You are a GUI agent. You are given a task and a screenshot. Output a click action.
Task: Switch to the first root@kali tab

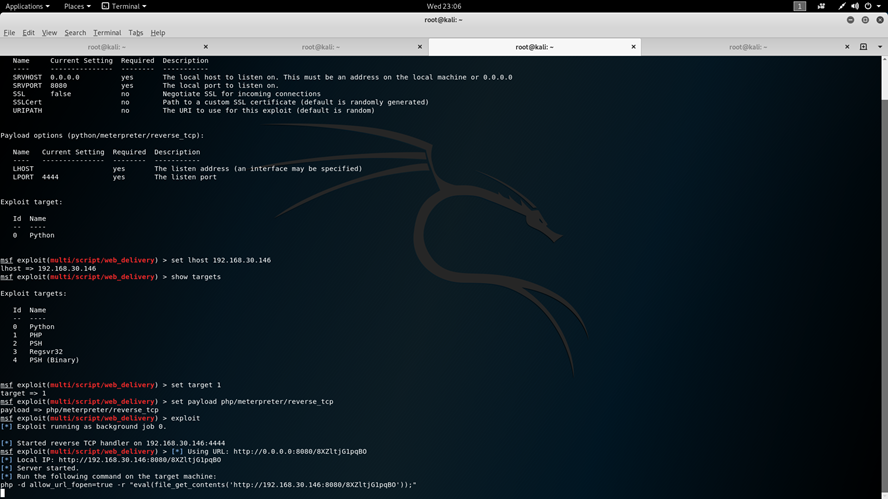click(x=106, y=47)
